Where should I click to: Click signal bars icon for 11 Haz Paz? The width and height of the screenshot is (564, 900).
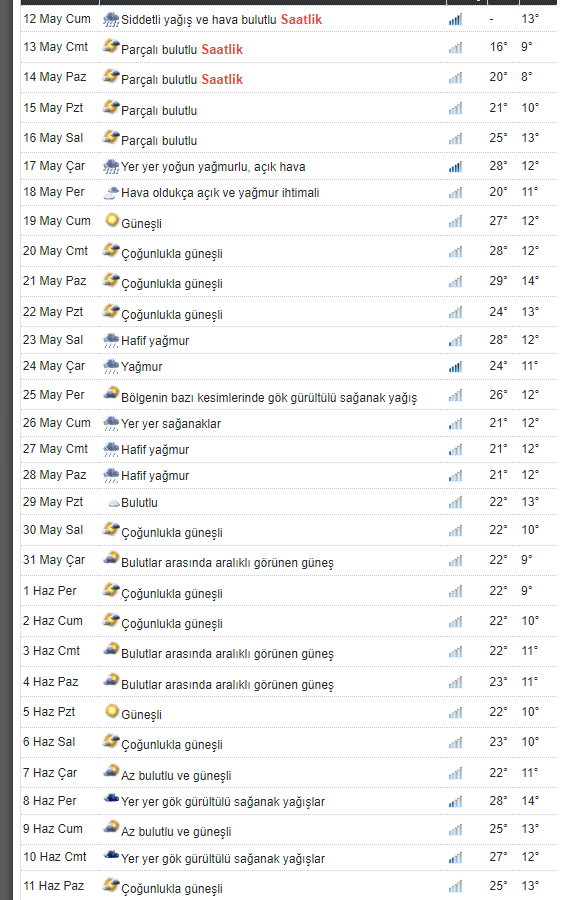pyautogui.click(x=456, y=887)
